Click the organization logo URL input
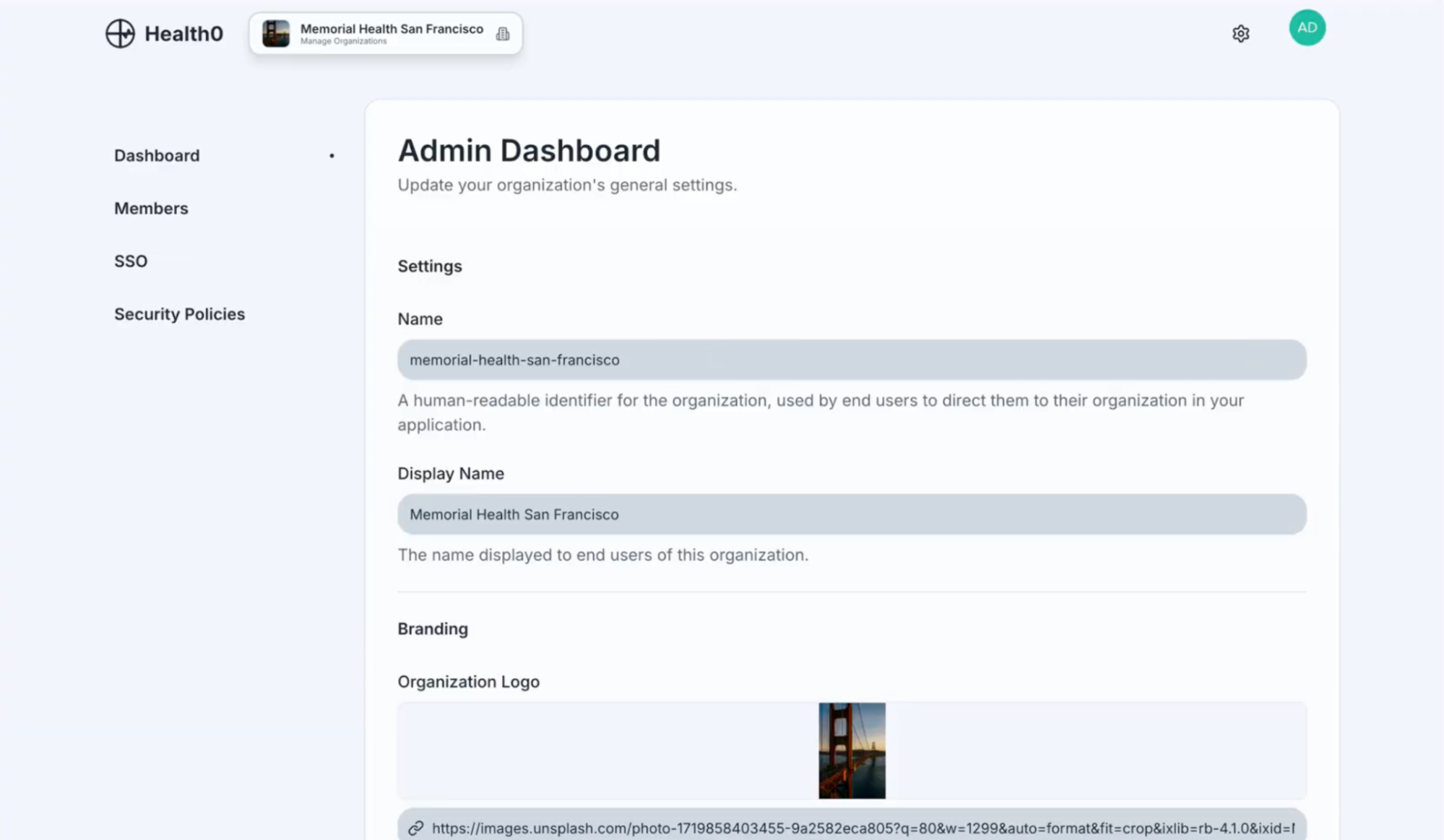Screen dimensions: 1444x840 point(851,828)
